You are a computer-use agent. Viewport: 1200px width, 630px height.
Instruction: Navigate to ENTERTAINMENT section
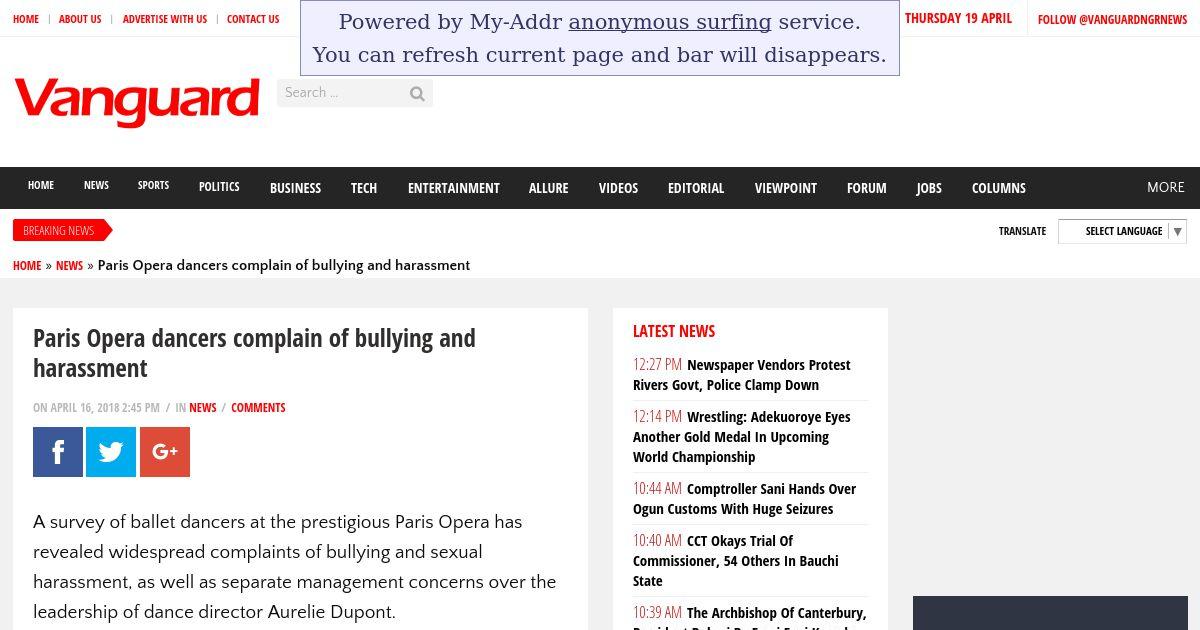point(453,188)
